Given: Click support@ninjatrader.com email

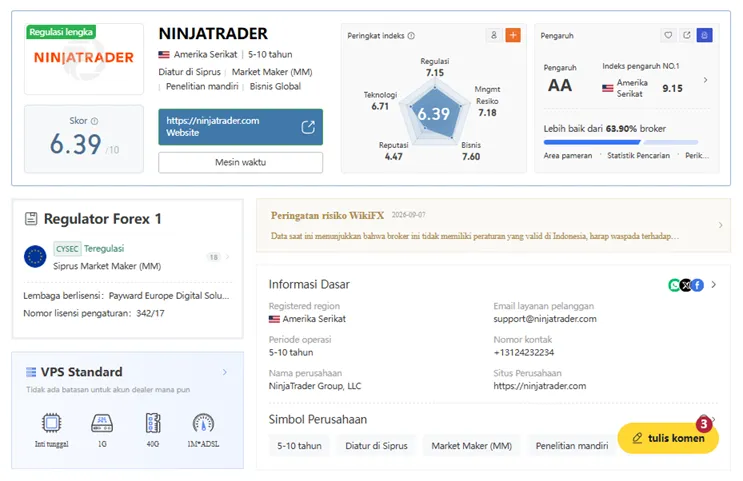Looking at the screenshot, I should [545, 319].
